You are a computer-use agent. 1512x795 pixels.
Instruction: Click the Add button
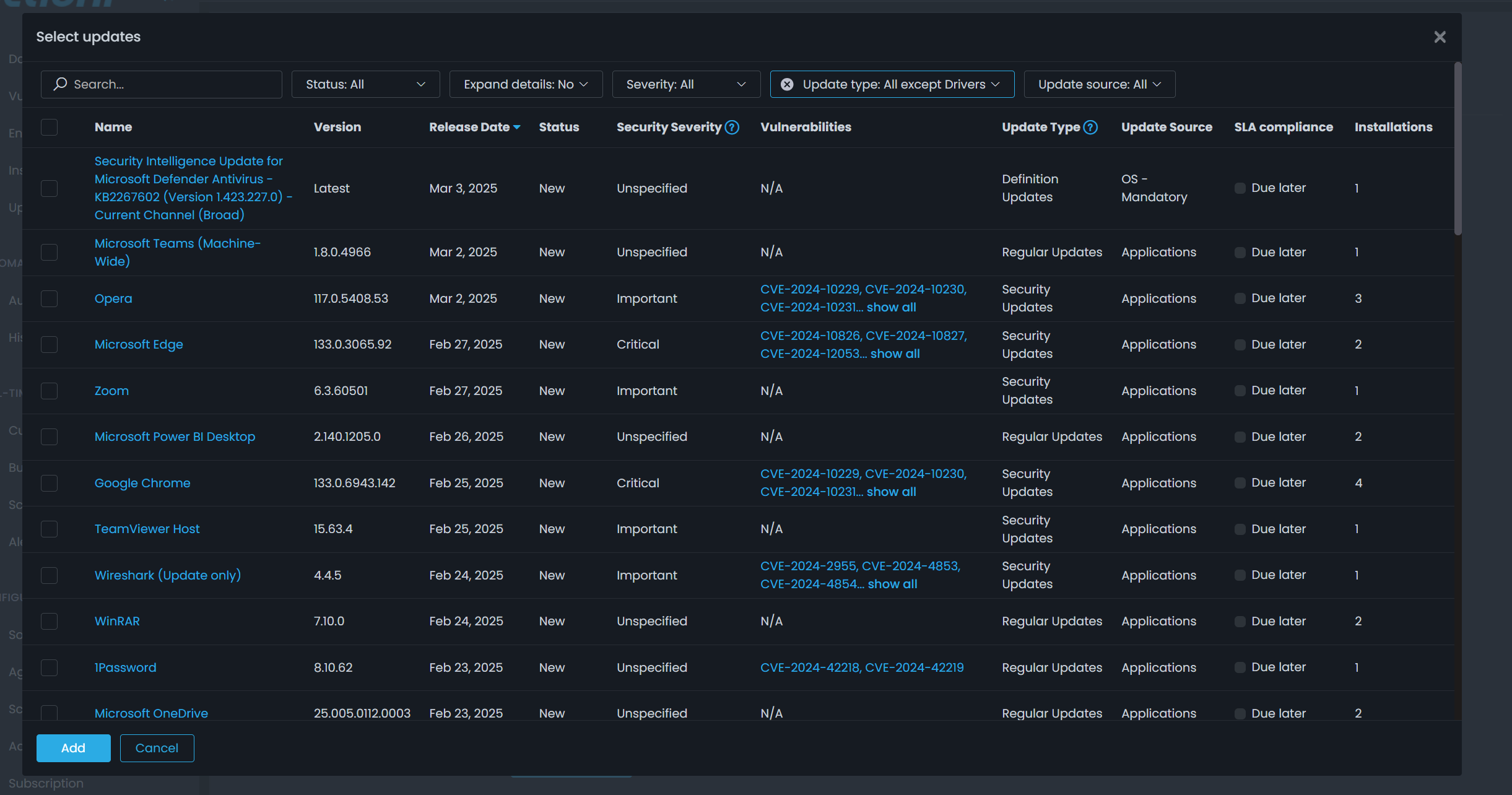[73, 747]
